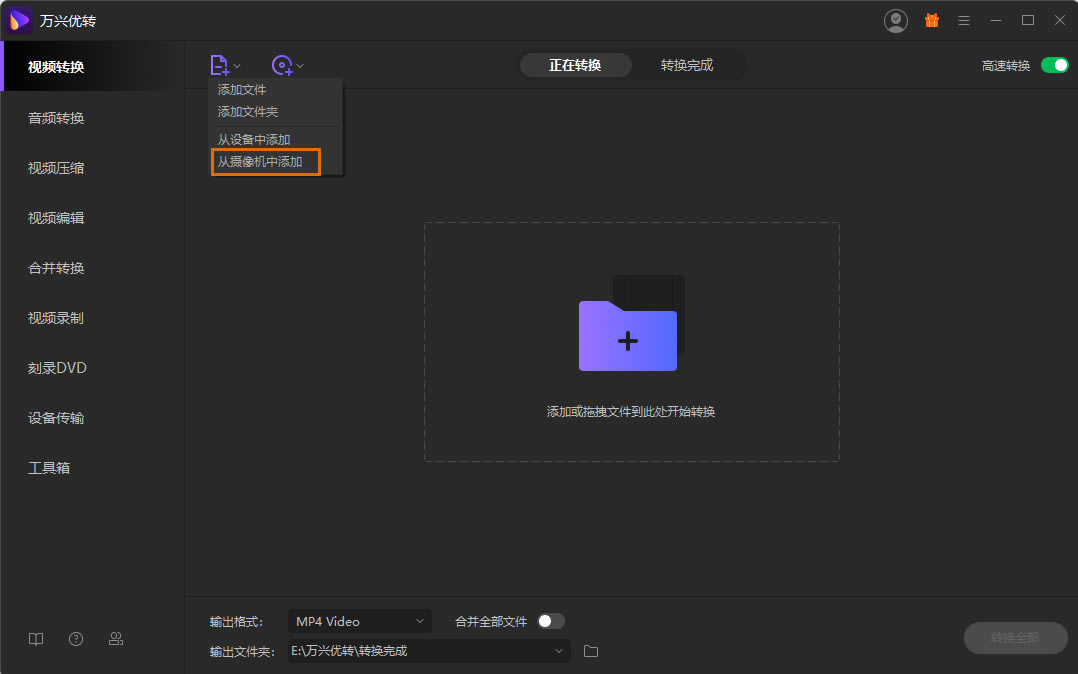Open the user account profile icon
Screen dimensions: 1078x674
click(x=896, y=20)
